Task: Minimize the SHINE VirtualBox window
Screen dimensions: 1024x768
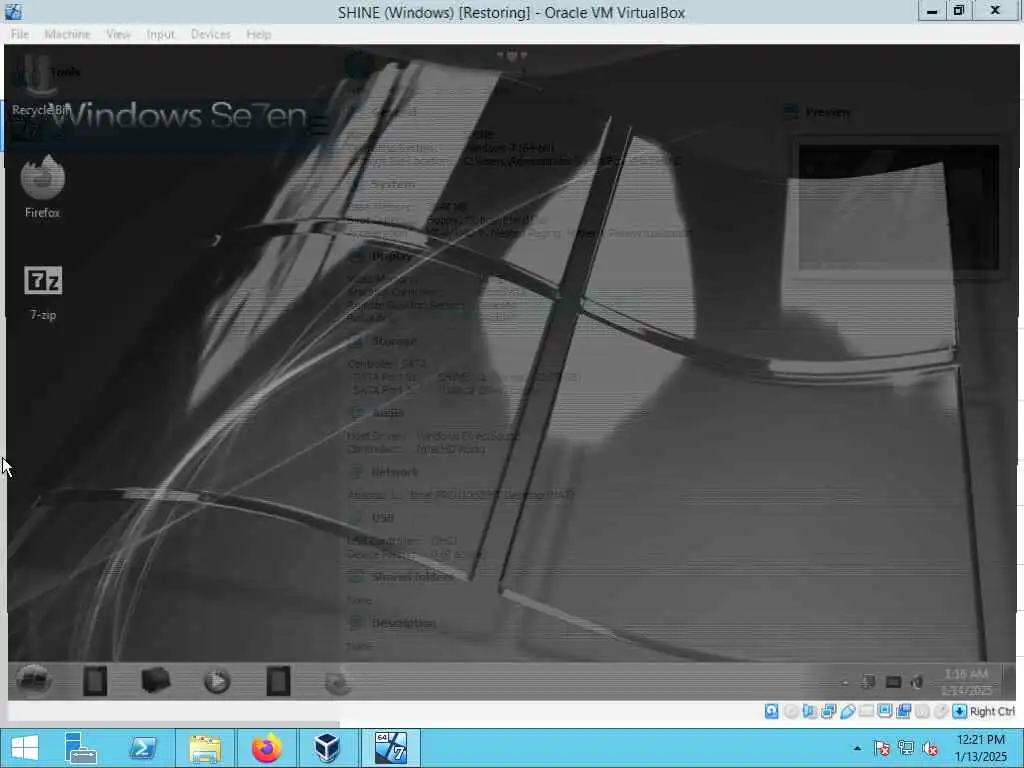Action: pyautogui.click(x=932, y=10)
